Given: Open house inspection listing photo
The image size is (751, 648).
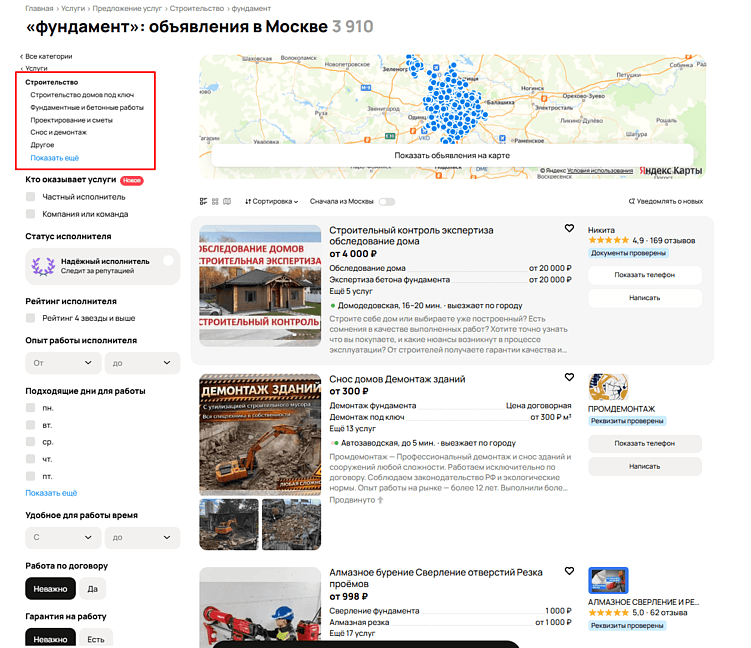Looking at the screenshot, I should point(260,286).
